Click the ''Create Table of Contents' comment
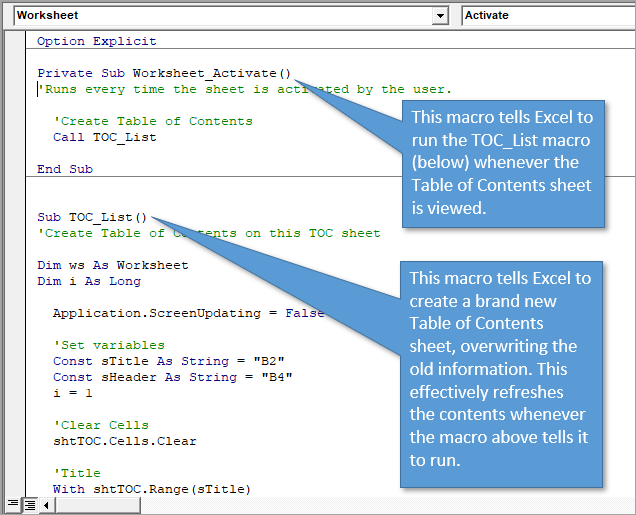The image size is (636, 515). 153,121
